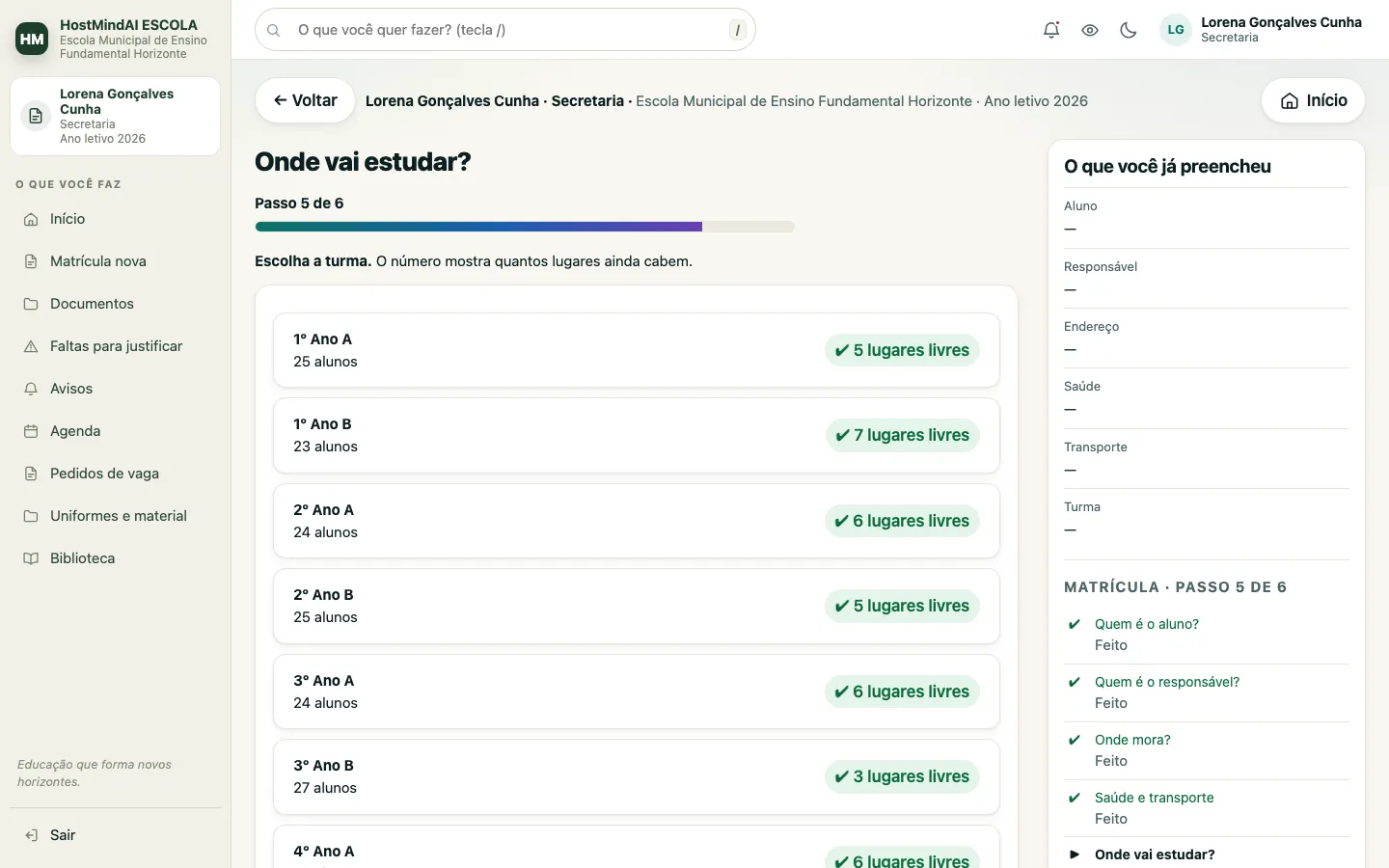Select the 3º Ano B class

(637, 776)
